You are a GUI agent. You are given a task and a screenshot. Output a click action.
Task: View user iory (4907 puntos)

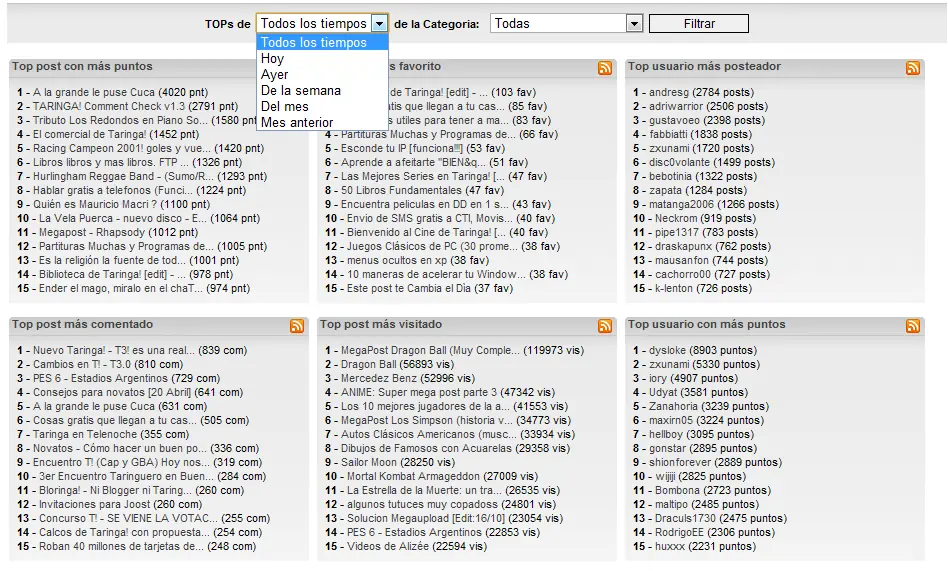click(658, 378)
